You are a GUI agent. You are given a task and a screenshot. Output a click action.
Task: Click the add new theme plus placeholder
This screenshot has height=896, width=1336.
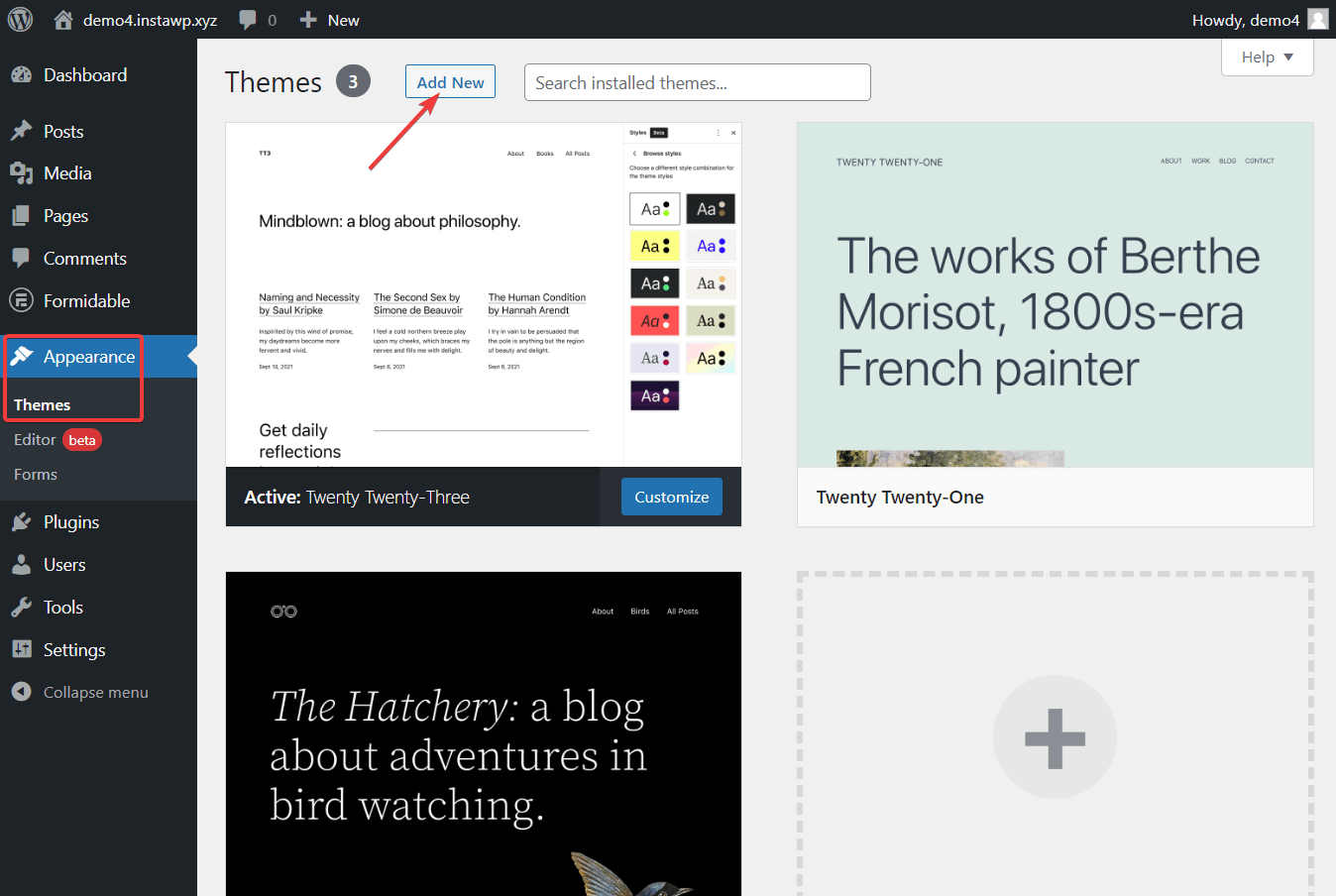pos(1056,736)
